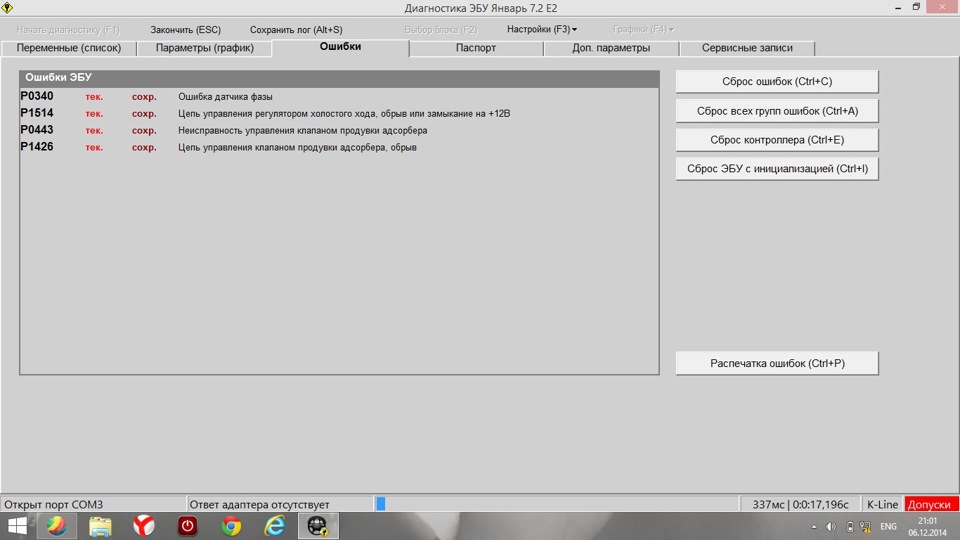
Task: Open the colorful ball app in taskbar
Action: pos(56,526)
